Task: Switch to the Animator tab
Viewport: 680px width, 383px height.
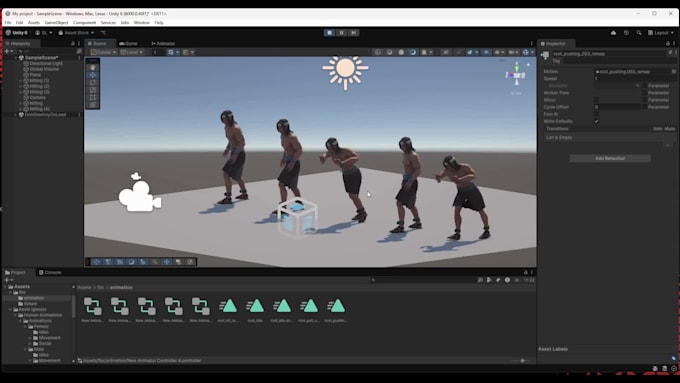Action: pyautogui.click(x=163, y=43)
